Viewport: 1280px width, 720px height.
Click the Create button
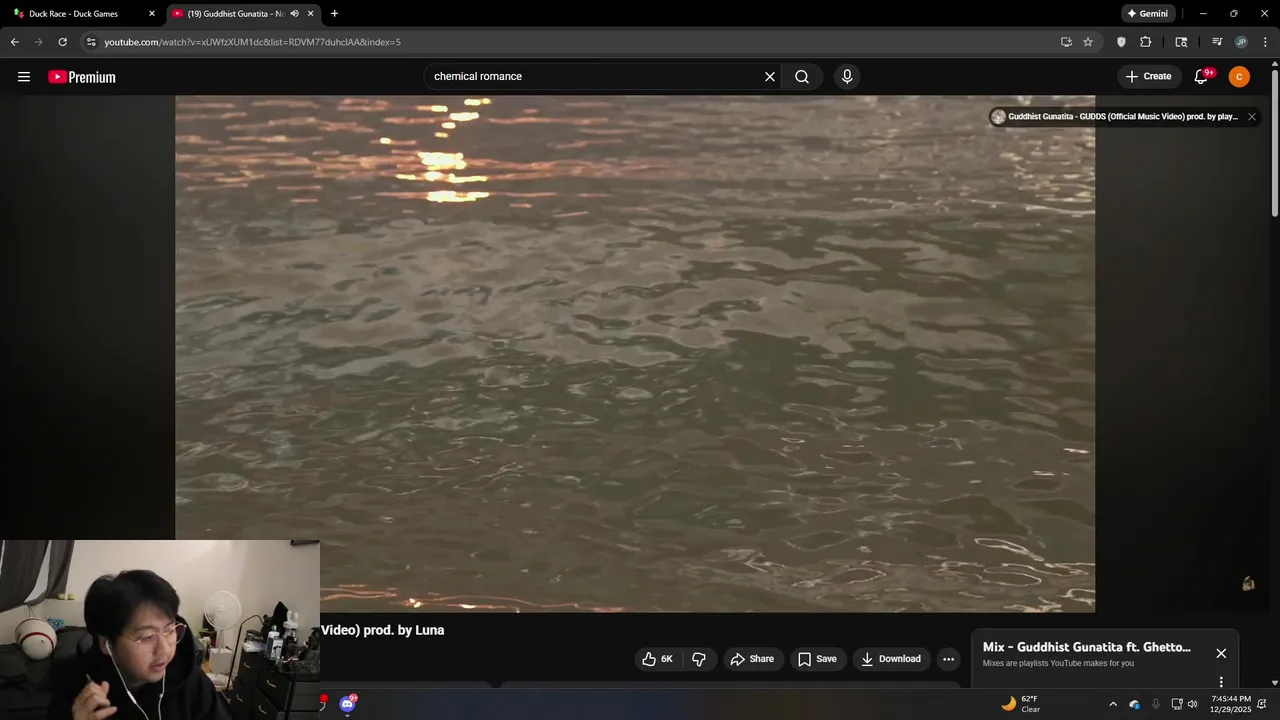pos(1148,77)
